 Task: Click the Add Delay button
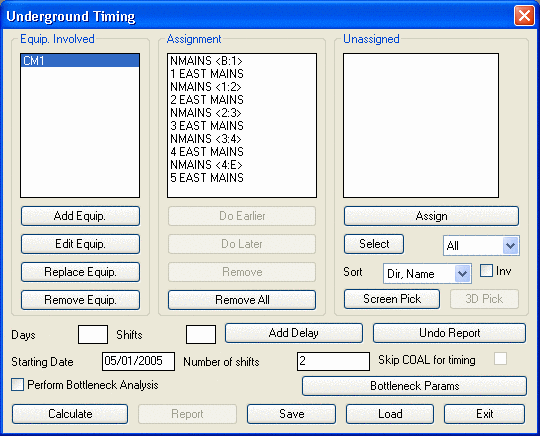click(294, 333)
